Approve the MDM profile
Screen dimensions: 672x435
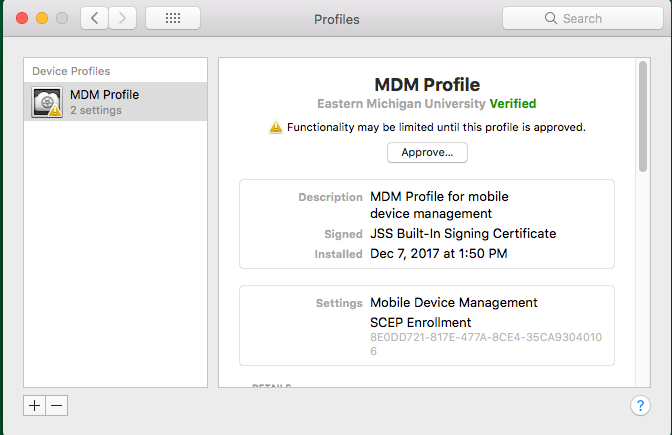(x=427, y=153)
